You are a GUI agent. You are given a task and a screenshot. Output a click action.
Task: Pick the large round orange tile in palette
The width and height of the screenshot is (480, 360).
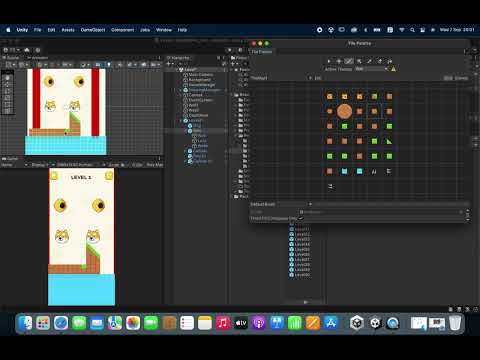click(x=344, y=111)
